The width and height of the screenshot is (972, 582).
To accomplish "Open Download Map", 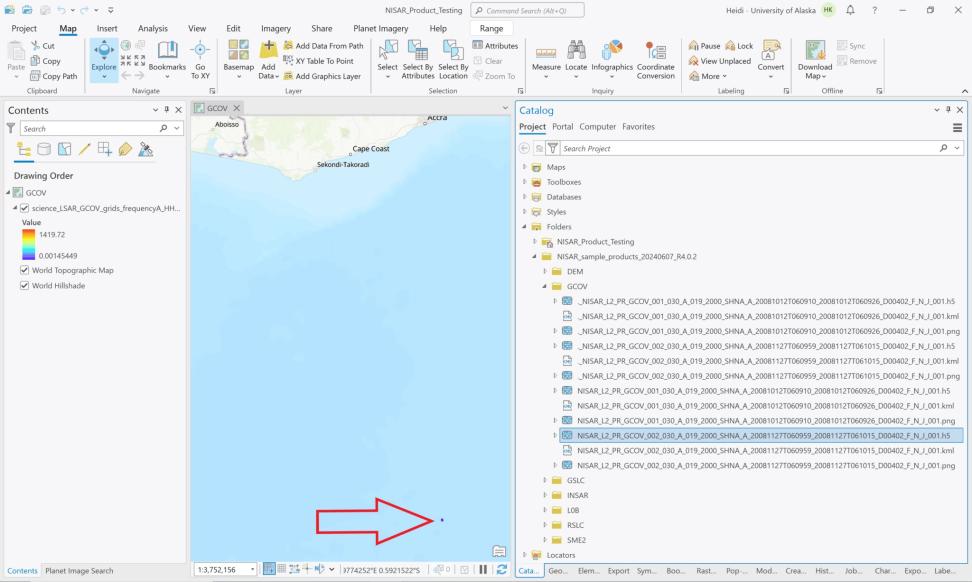I will click(x=815, y=60).
